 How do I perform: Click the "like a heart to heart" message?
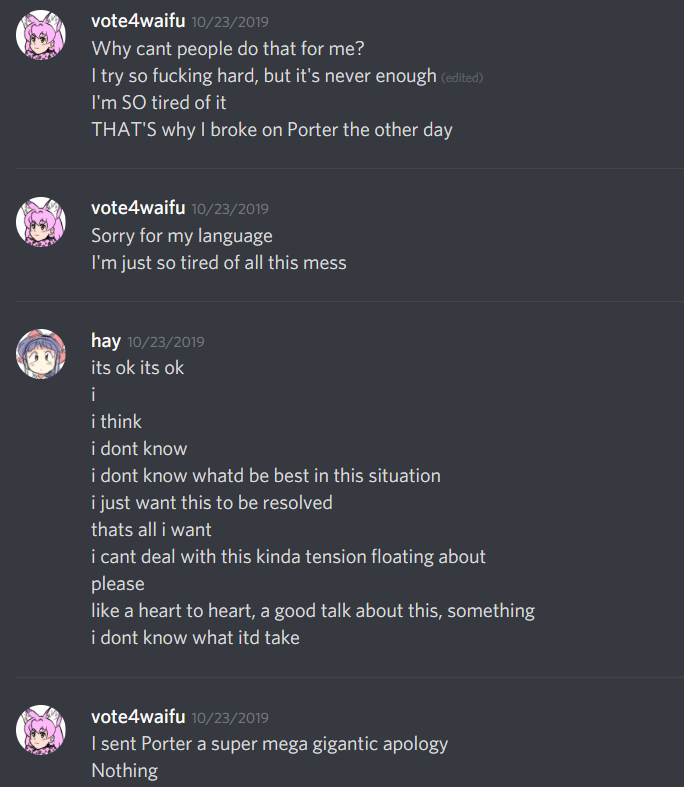point(313,611)
